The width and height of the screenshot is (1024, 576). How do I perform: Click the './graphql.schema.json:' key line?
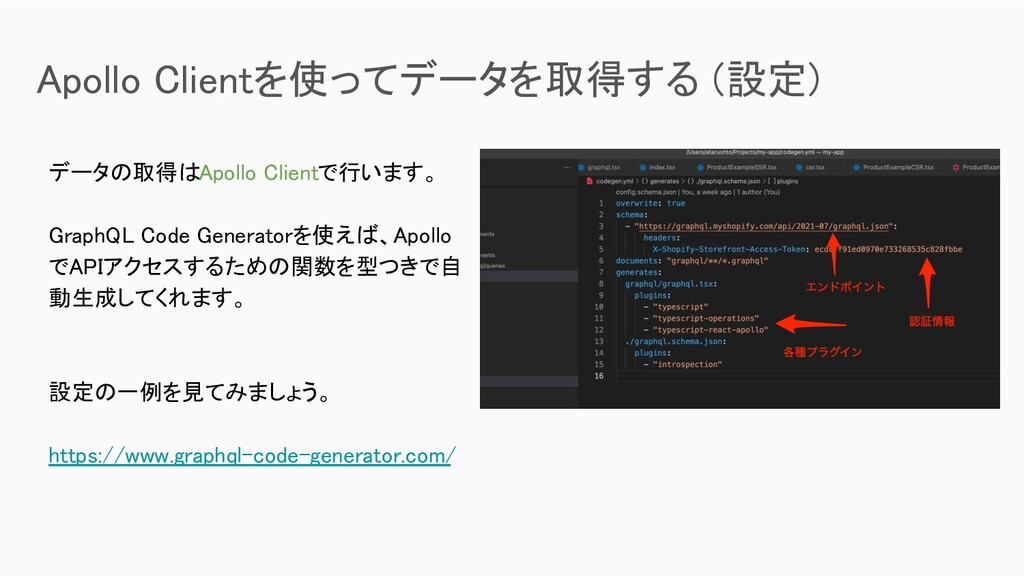click(675, 341)
